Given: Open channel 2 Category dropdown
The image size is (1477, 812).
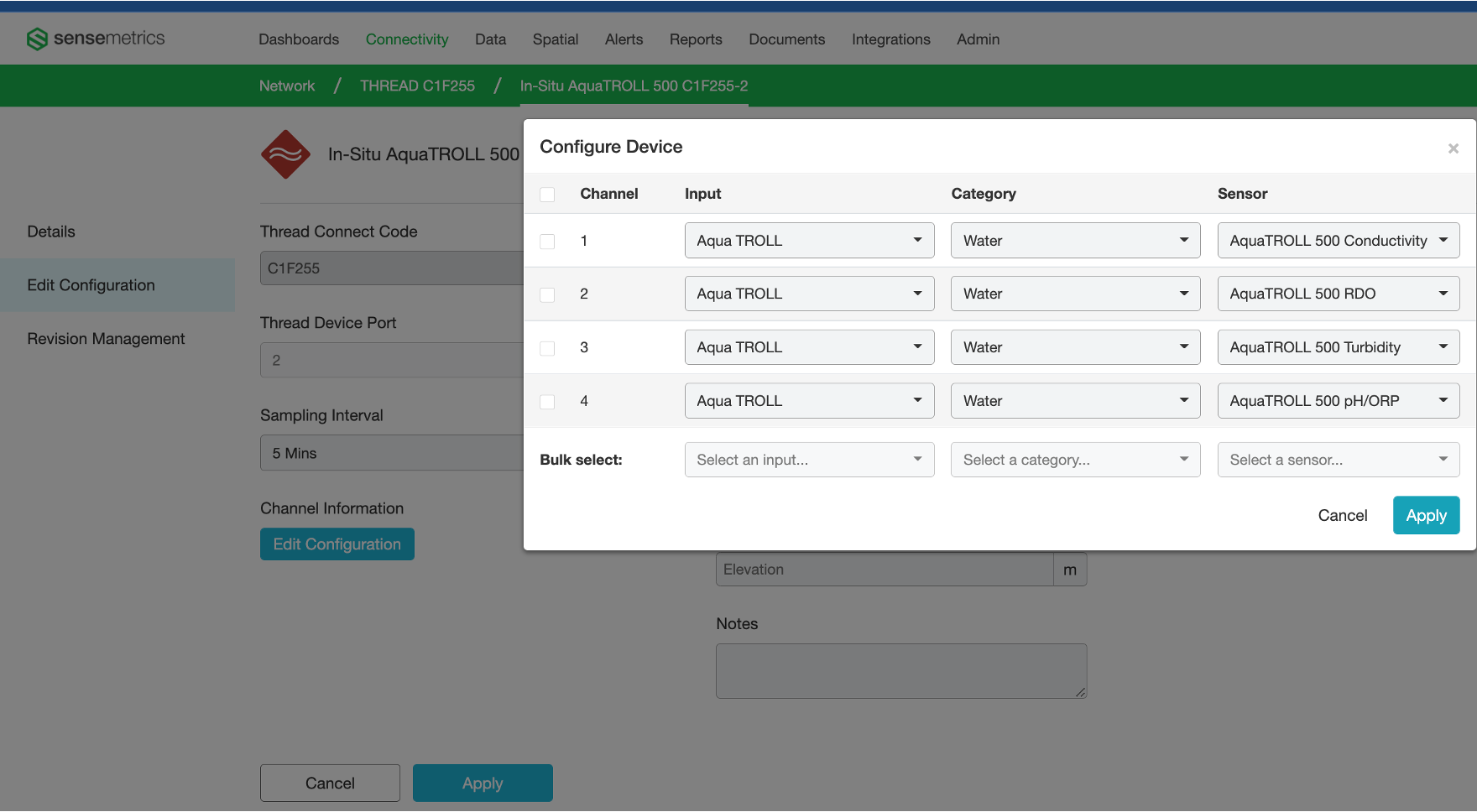Looking at the screenshot, I should coord(1075,294).
